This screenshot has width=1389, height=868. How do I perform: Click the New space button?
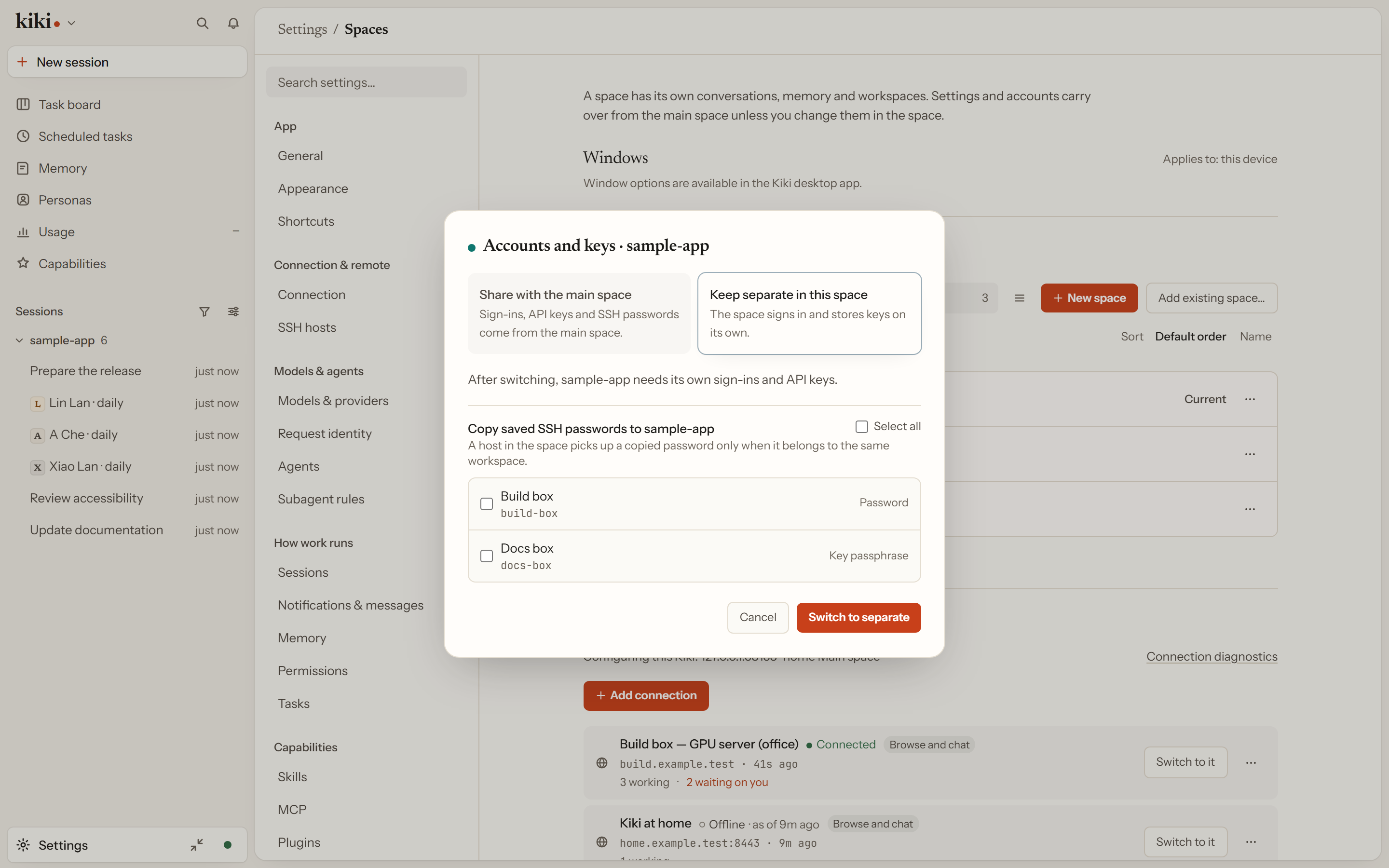pyautogui.click(x=1089, y=298)
